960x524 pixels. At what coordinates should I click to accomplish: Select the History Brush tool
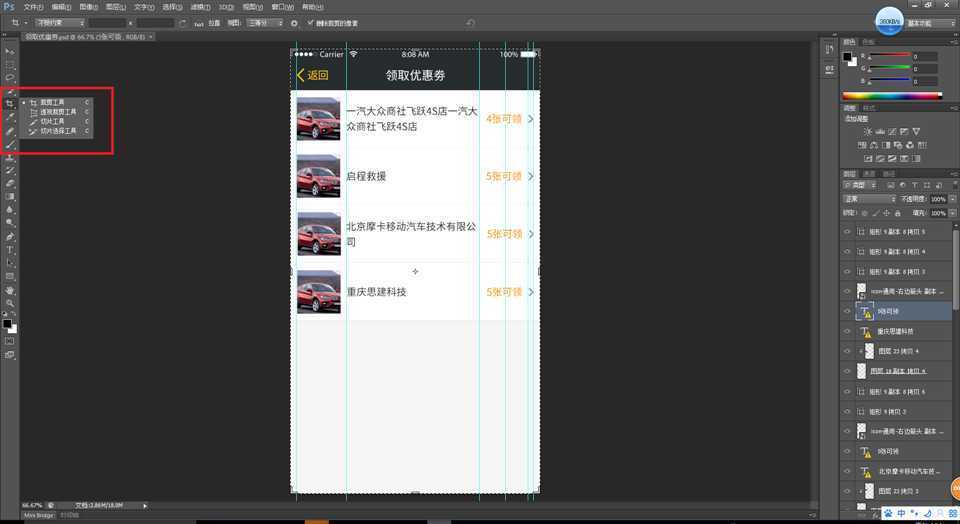[9, 170]
